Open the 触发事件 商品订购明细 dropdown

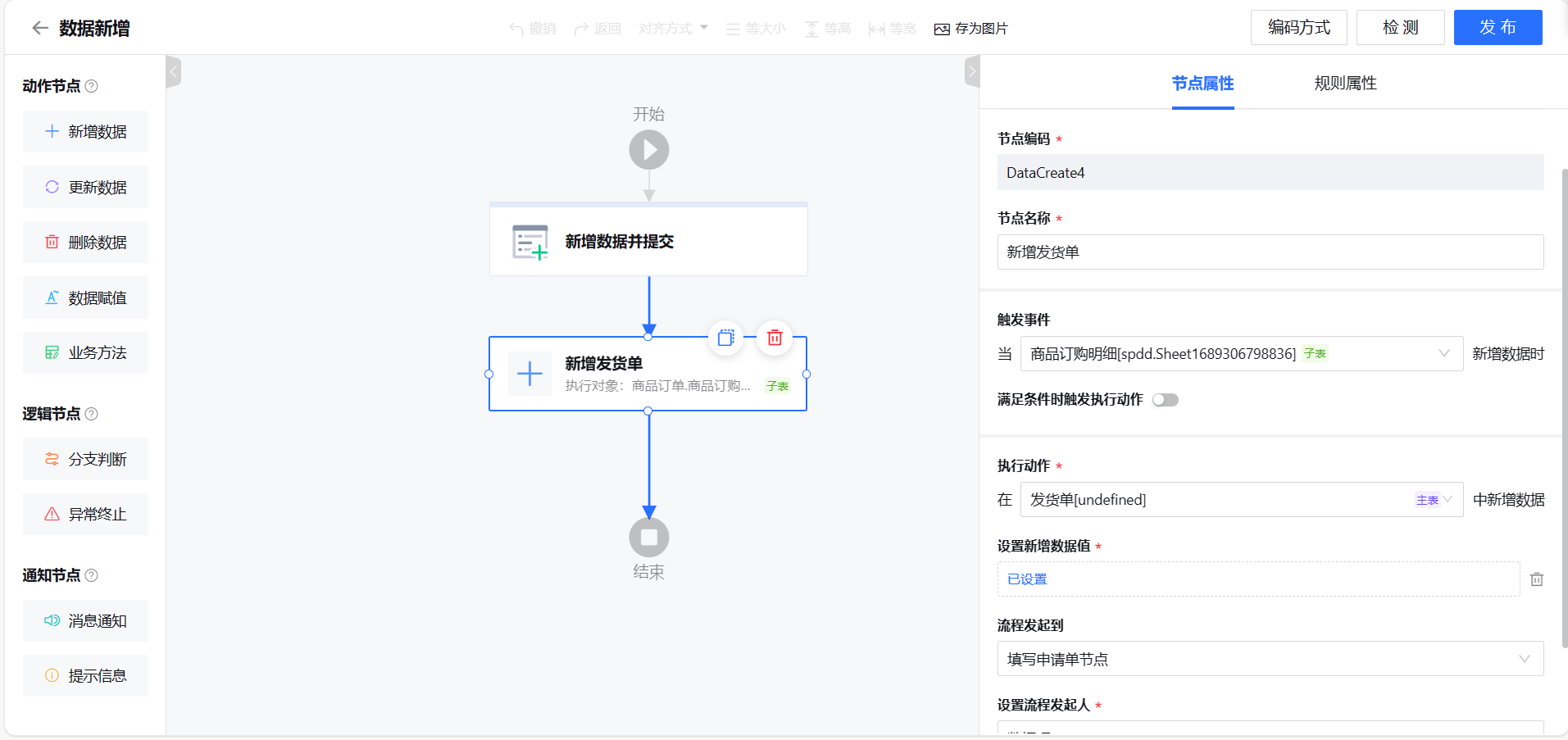coord(1242,353)
